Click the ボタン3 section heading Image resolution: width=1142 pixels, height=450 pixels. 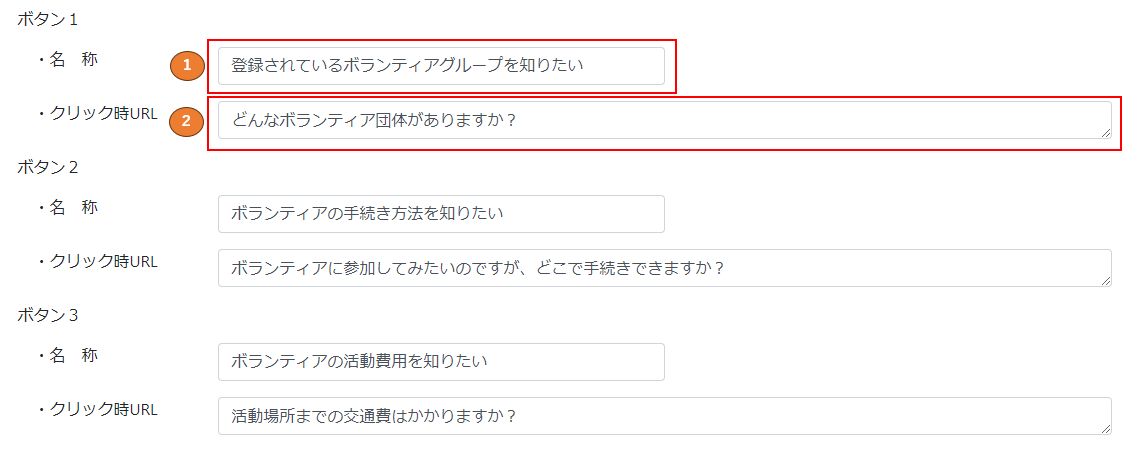coord(47,315)
